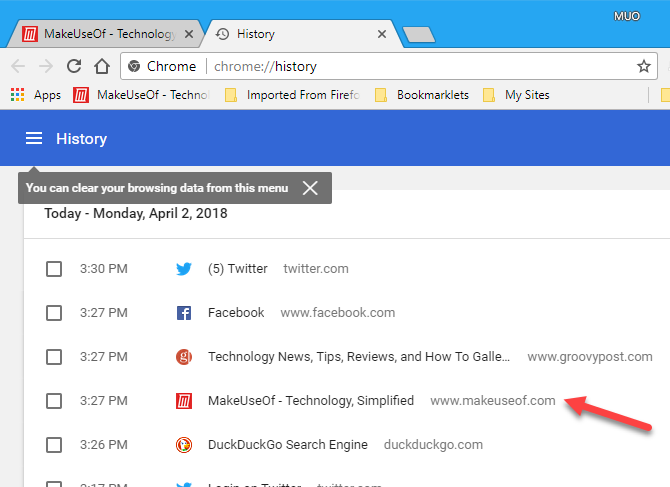Dismiss the clear browsing data tooltip
The width and height of the screenshot is (670, 487).
310,188
